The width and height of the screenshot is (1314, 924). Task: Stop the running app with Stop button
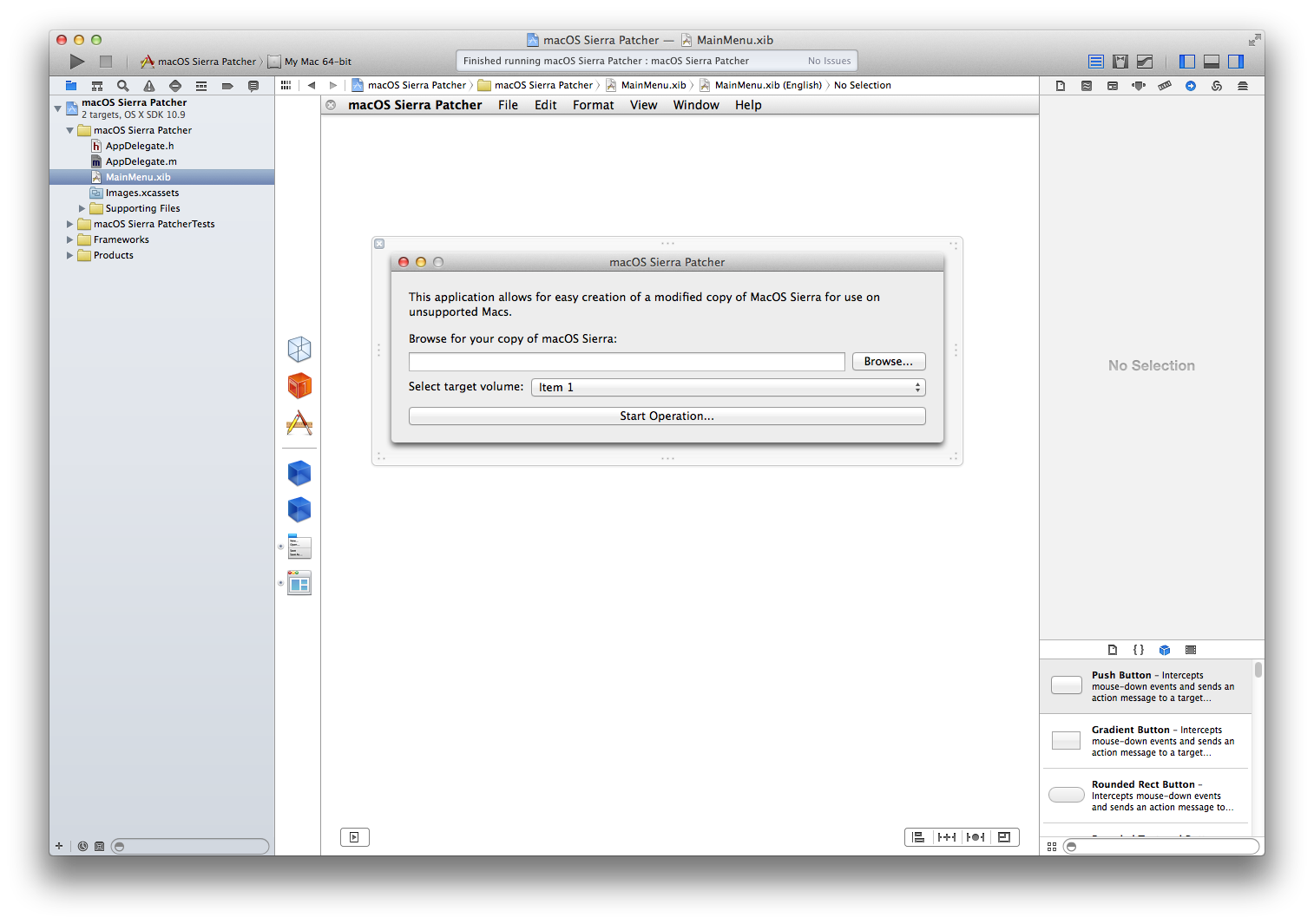pyautogui.click(x=106, y=62)
